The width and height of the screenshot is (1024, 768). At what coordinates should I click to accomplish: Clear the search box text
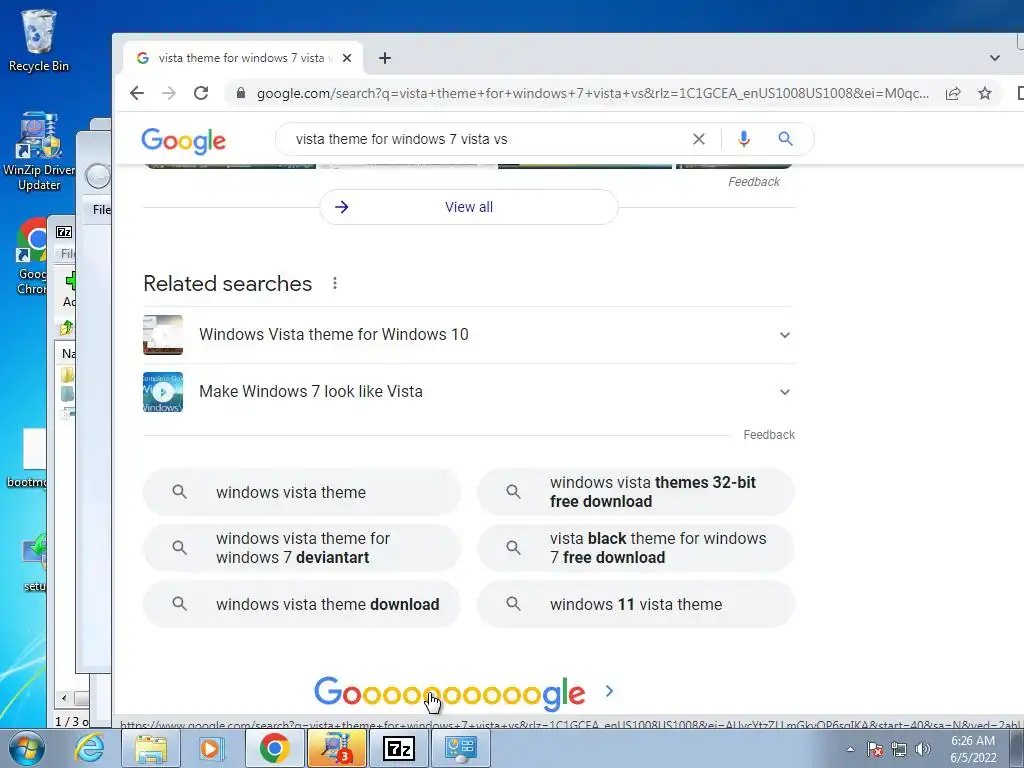click(x=699, y=139)
